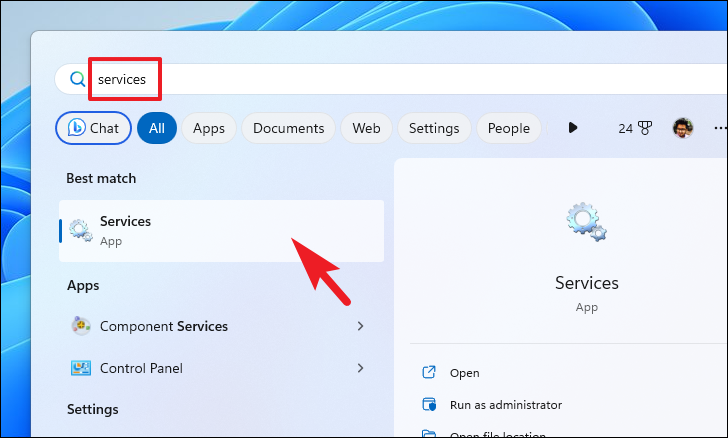728x438 pixels.
Task: Open Bing Chat filter
Action: [x=93, y=128]
